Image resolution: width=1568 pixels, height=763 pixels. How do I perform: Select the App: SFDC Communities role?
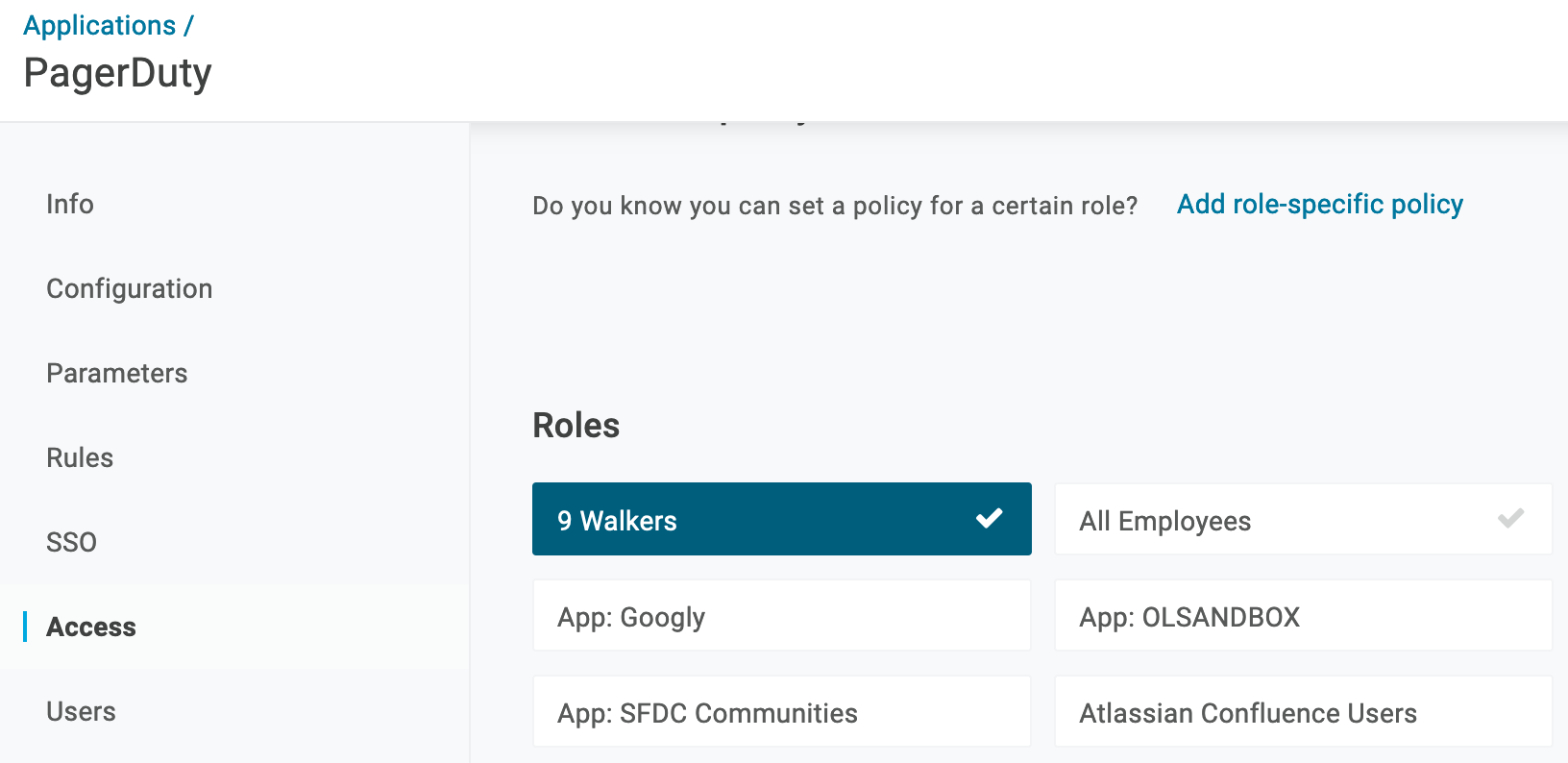click(x=782, y=711)
